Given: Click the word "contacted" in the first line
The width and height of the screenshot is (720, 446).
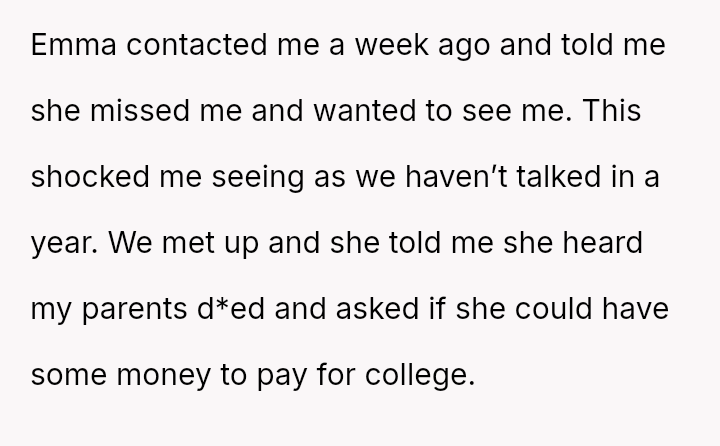Looking at the screenshot, I should 197,45.
